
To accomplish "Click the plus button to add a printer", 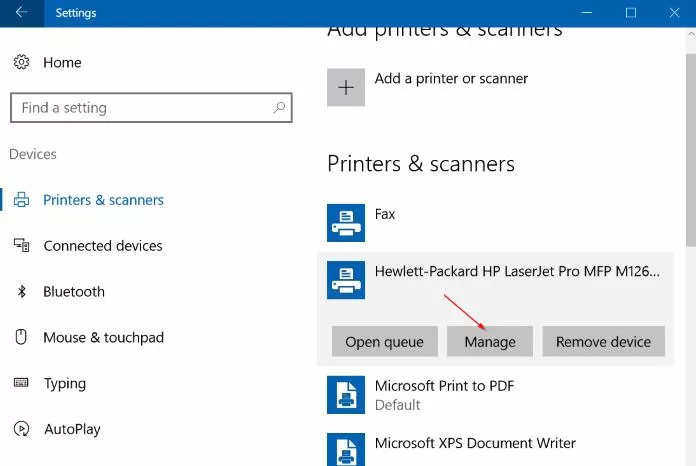I will point(346,87).
